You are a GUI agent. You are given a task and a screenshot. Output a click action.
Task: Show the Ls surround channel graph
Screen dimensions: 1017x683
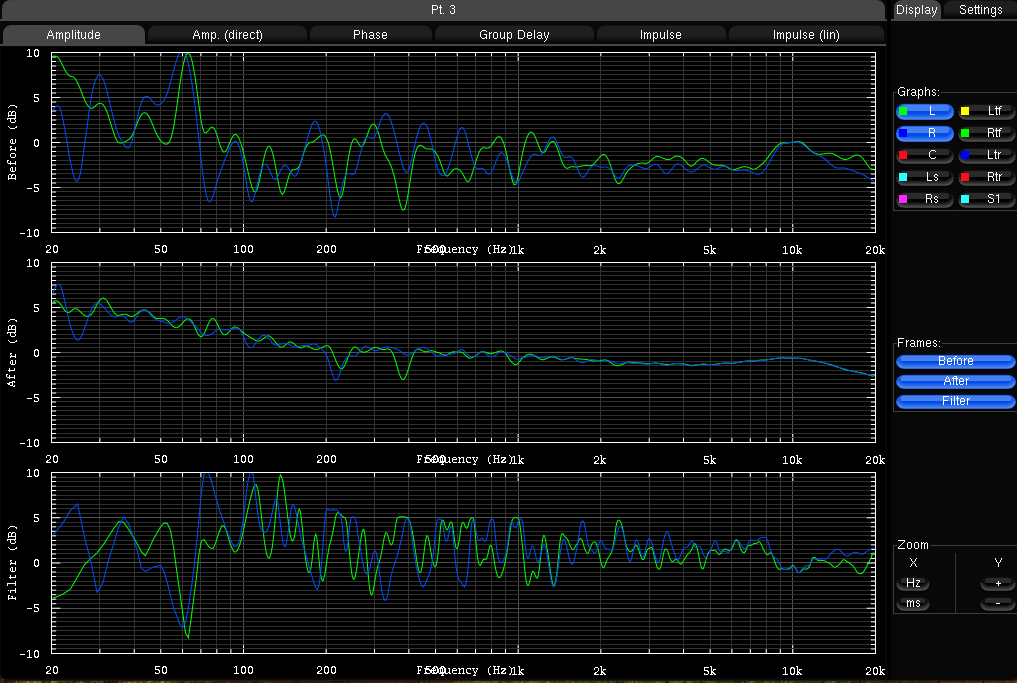[x=925, y=177]
